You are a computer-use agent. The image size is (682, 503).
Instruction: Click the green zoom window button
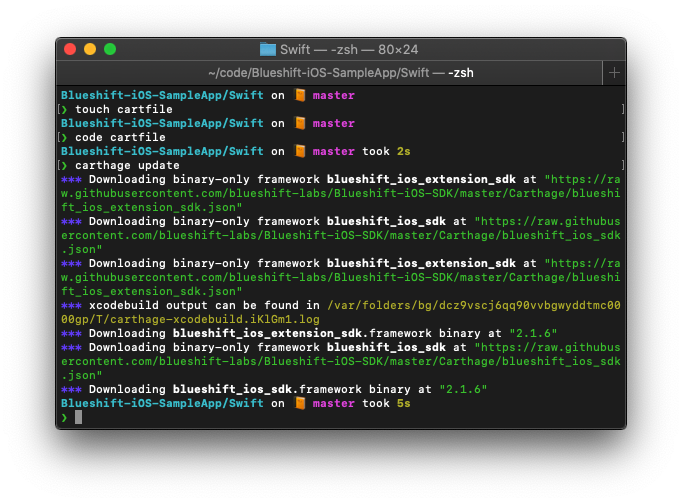click(110, 49)
